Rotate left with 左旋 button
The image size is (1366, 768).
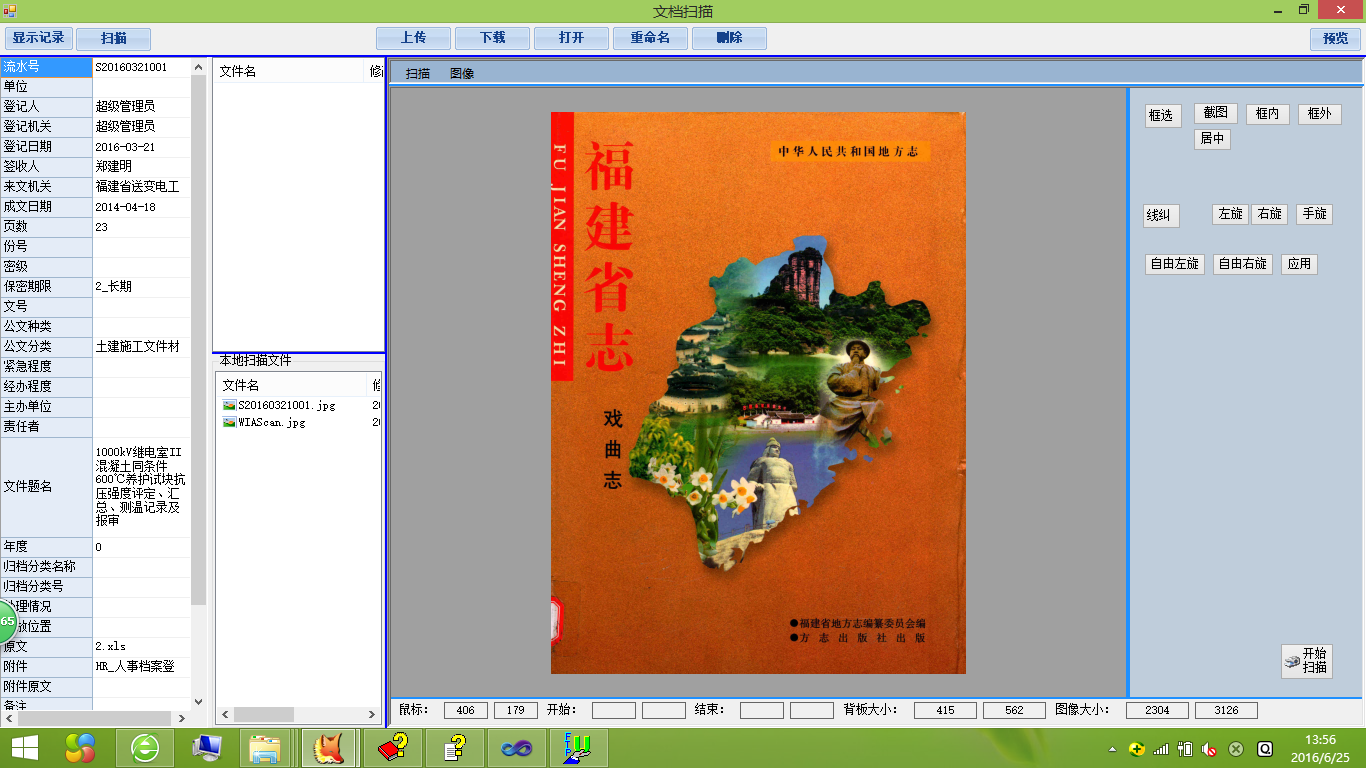tap(1230, 214)
